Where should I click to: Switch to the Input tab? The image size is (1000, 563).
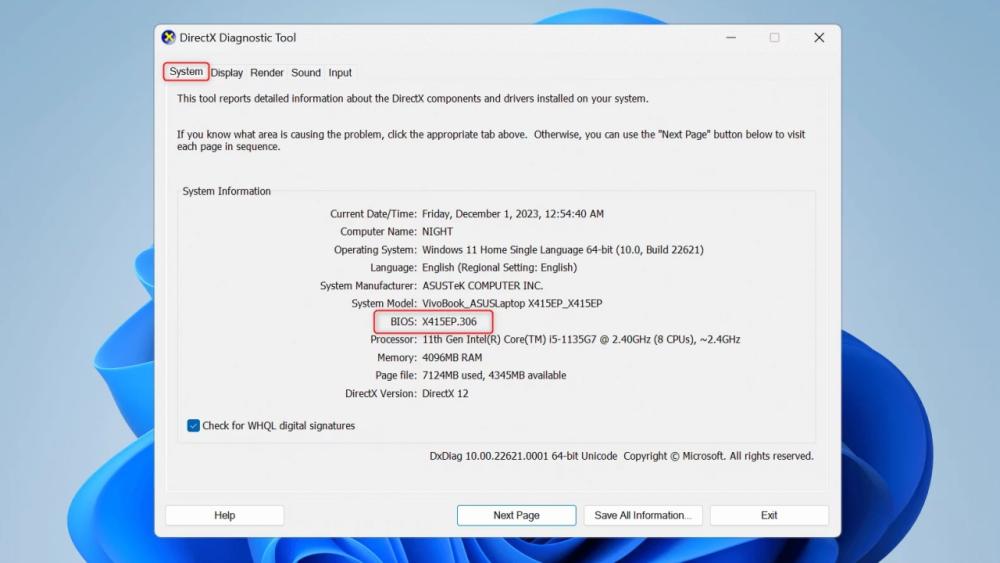(x=340, y=73)
